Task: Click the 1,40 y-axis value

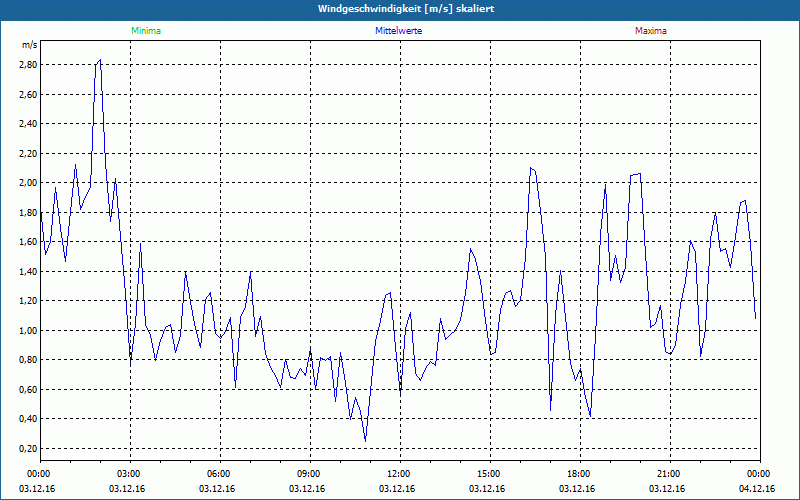Action: [x=29, y=271]
